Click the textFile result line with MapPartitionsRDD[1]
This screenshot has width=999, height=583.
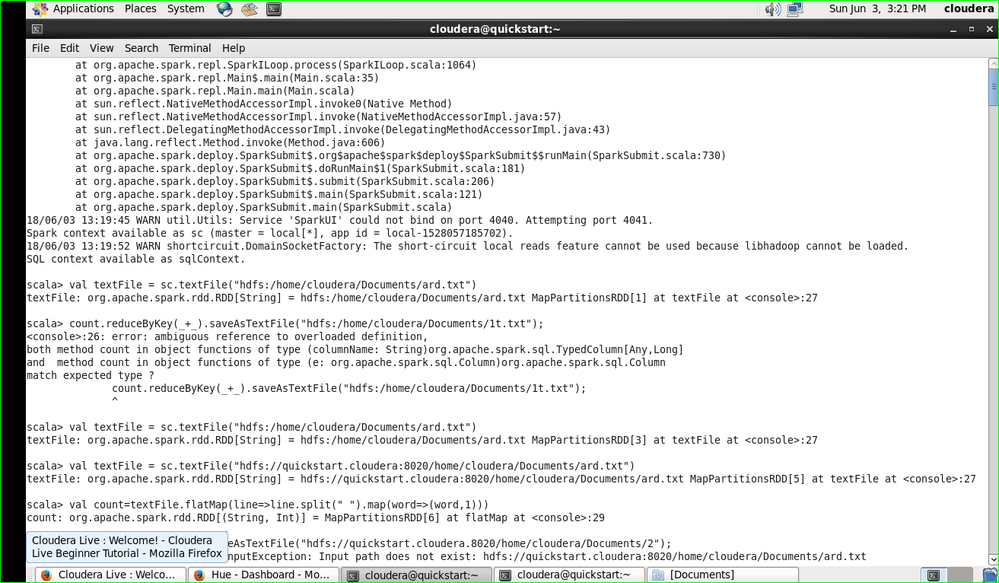coord(422,298)
